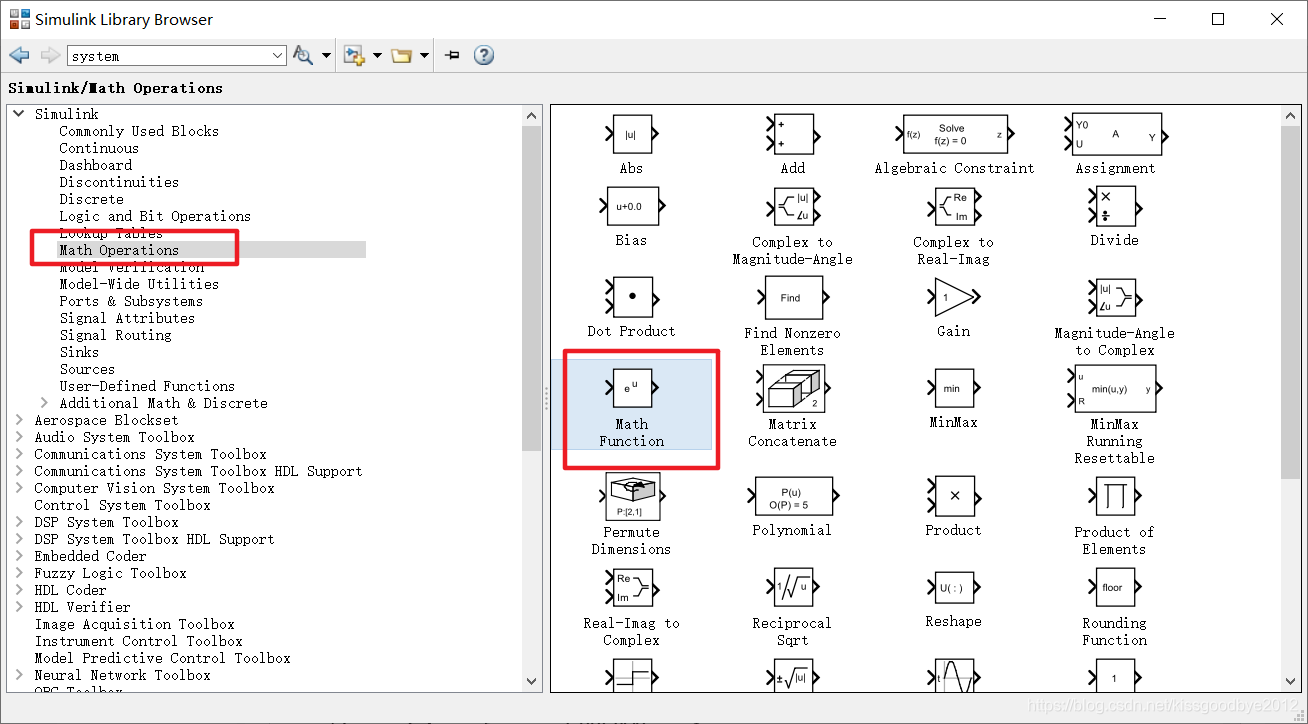Toggle the stay-on-top pin icon
Screen dimensions: 1308x724
tap(452, 55)
